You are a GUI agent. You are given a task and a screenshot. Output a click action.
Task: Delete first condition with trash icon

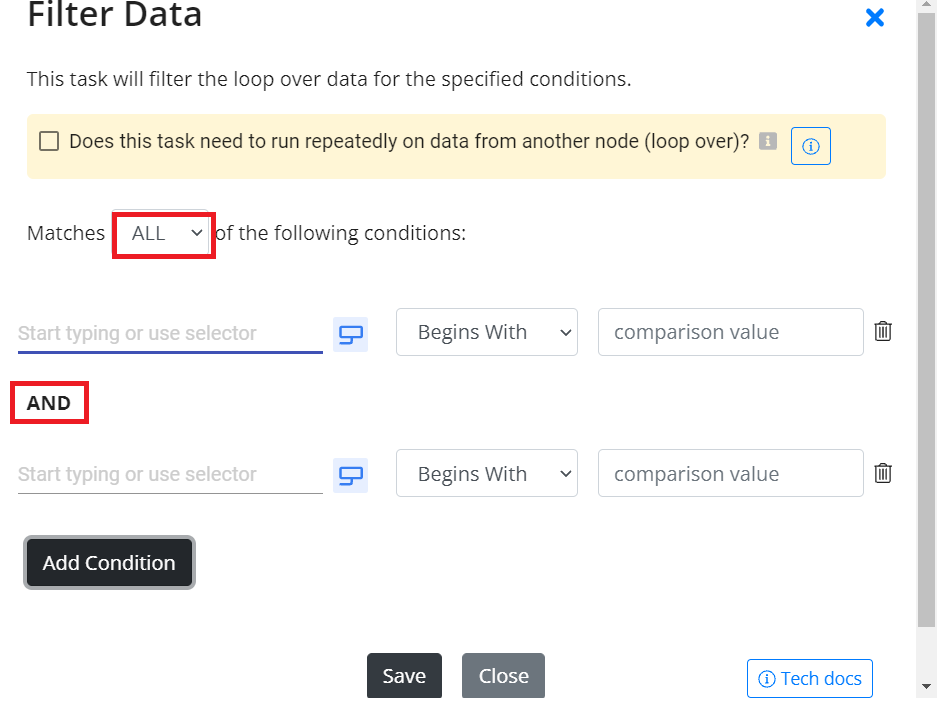coord(882,331)
